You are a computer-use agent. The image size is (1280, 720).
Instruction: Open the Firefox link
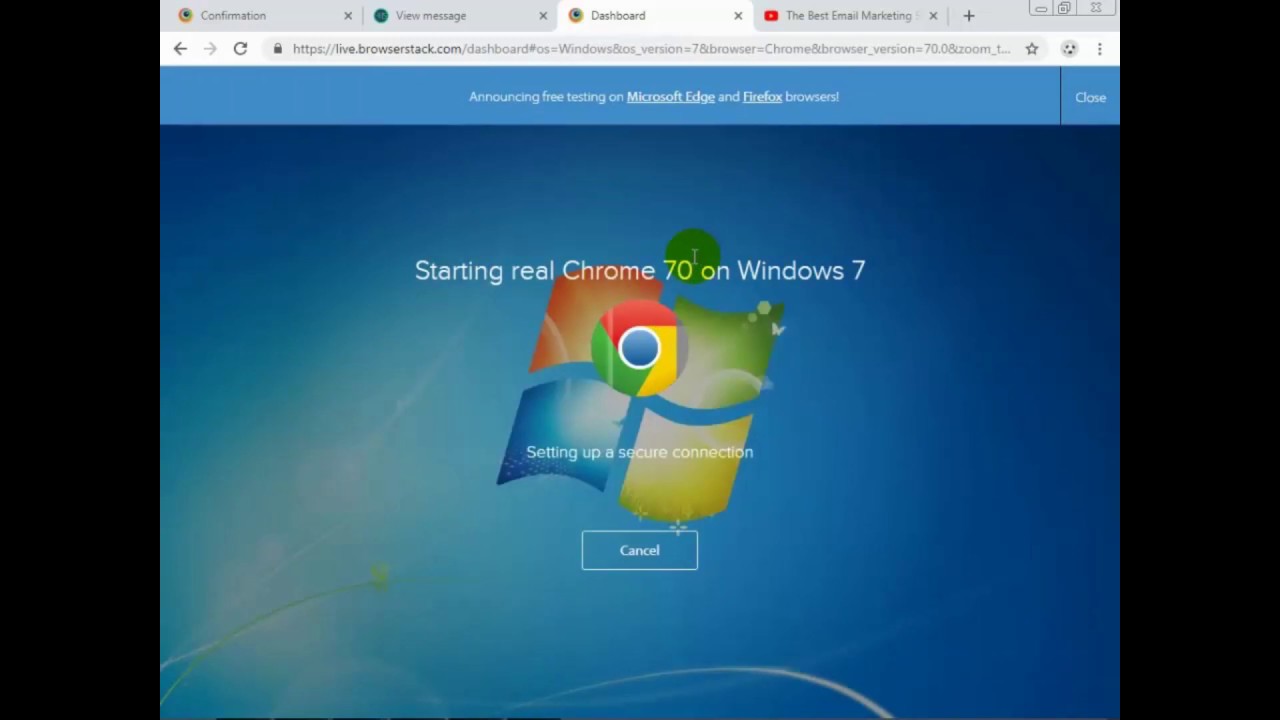pos(762,97)
